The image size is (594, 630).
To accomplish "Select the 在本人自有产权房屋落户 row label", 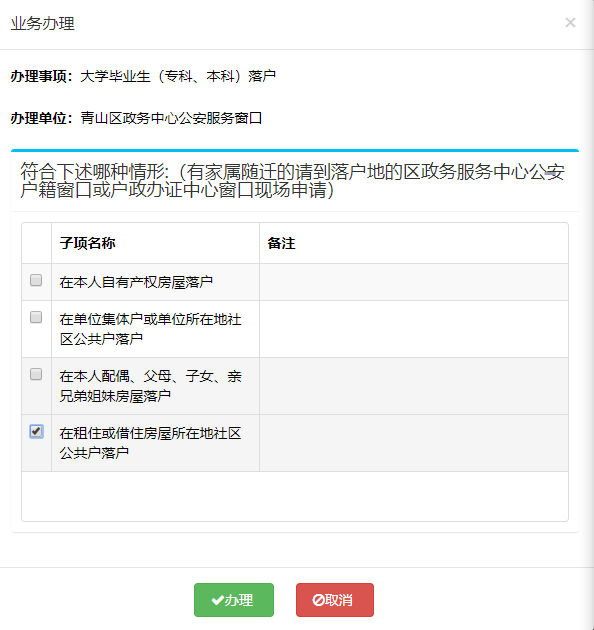I will click(136, 282).
